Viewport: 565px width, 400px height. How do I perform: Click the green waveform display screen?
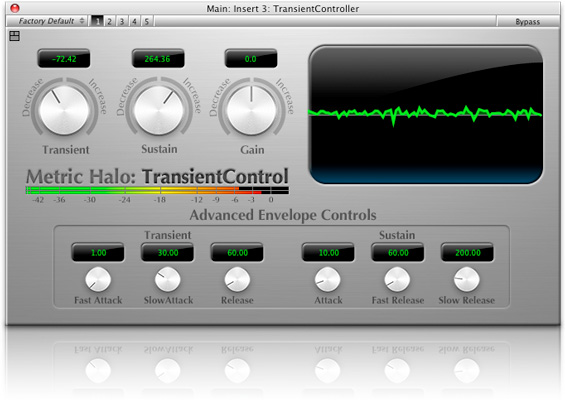[426, 115]
